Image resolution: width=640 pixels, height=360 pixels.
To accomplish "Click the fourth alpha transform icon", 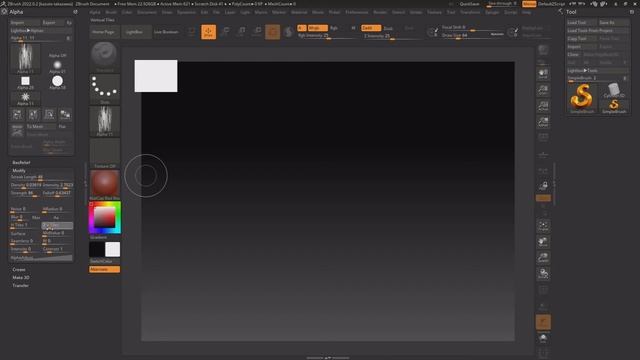I will point(65,115).
